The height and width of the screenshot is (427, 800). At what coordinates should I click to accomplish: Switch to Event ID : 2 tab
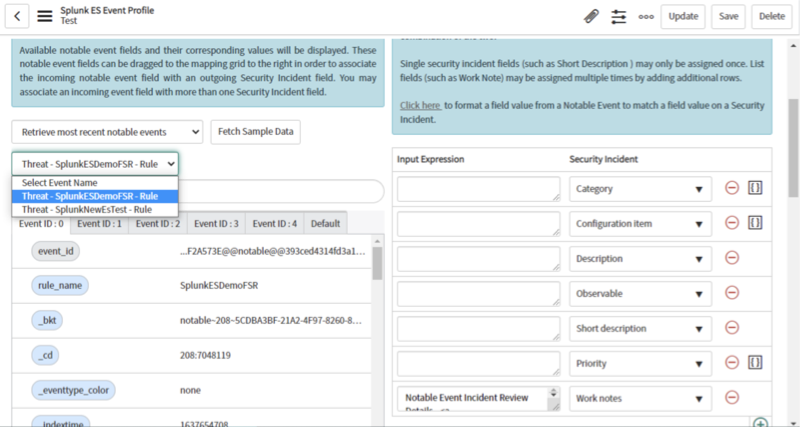[x=158, y=223]
